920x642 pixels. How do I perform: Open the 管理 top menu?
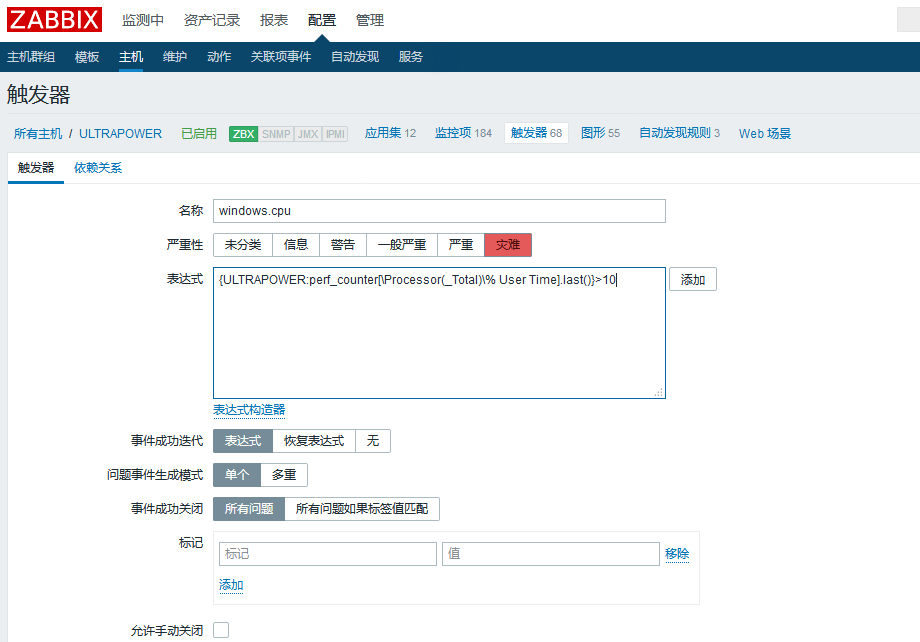pyautogui.click(x=370, y=21)
